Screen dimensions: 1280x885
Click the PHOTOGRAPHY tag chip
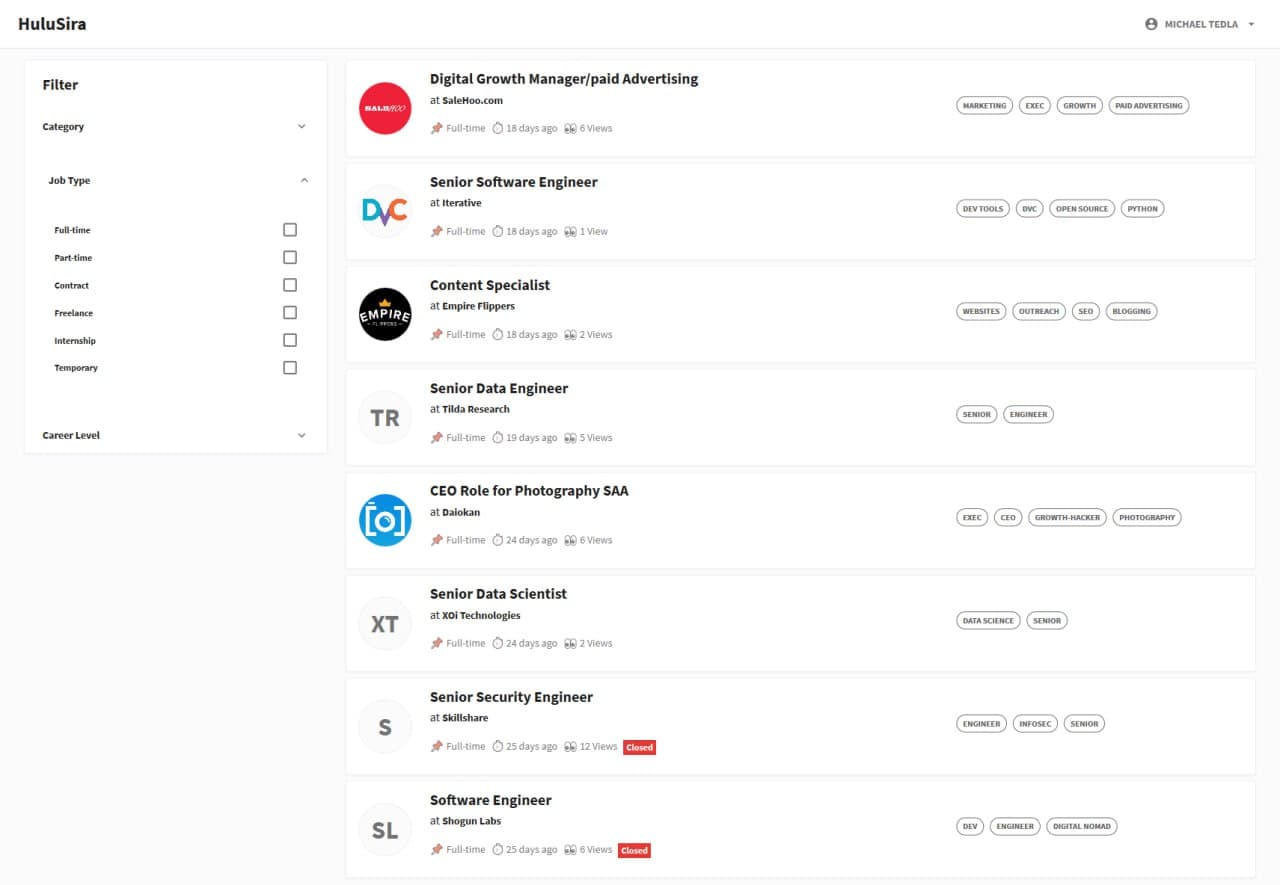[1146, 518]
